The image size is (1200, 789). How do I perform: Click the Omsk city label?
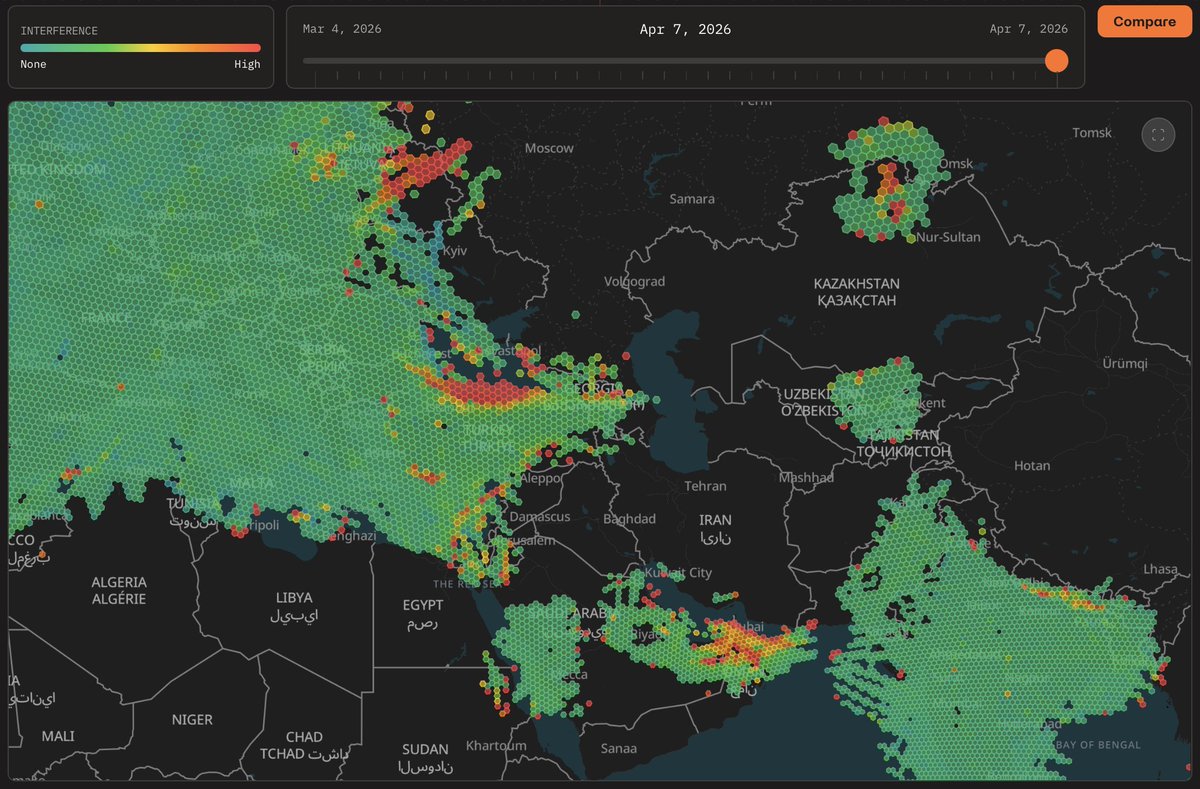click(956, 164)
